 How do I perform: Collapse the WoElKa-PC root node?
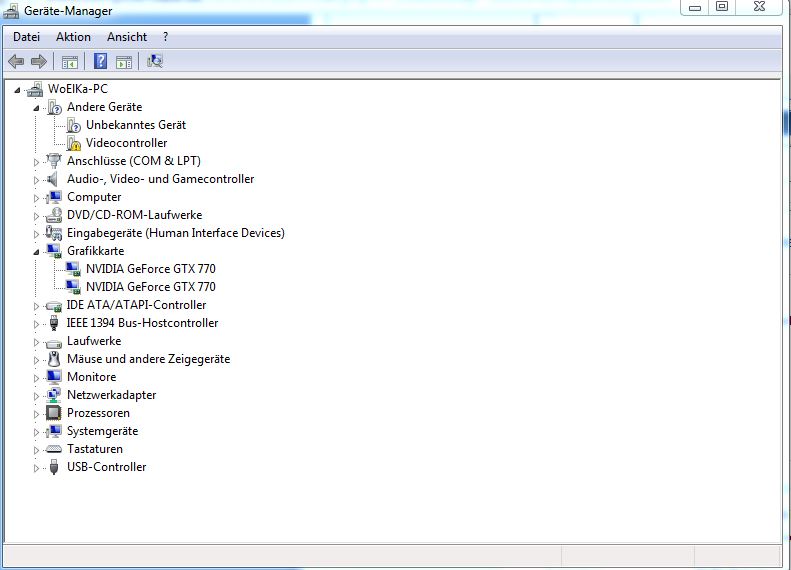[x=17, y=90]
